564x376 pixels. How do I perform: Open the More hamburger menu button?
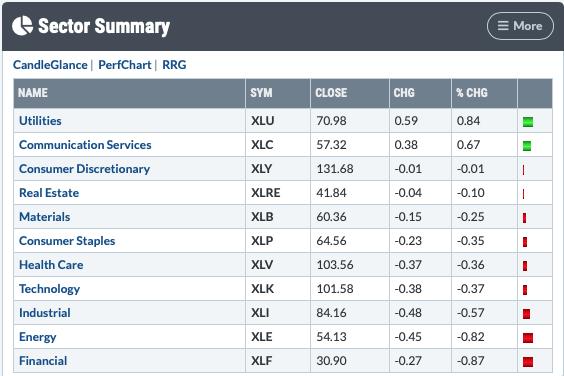pos(520,26)
